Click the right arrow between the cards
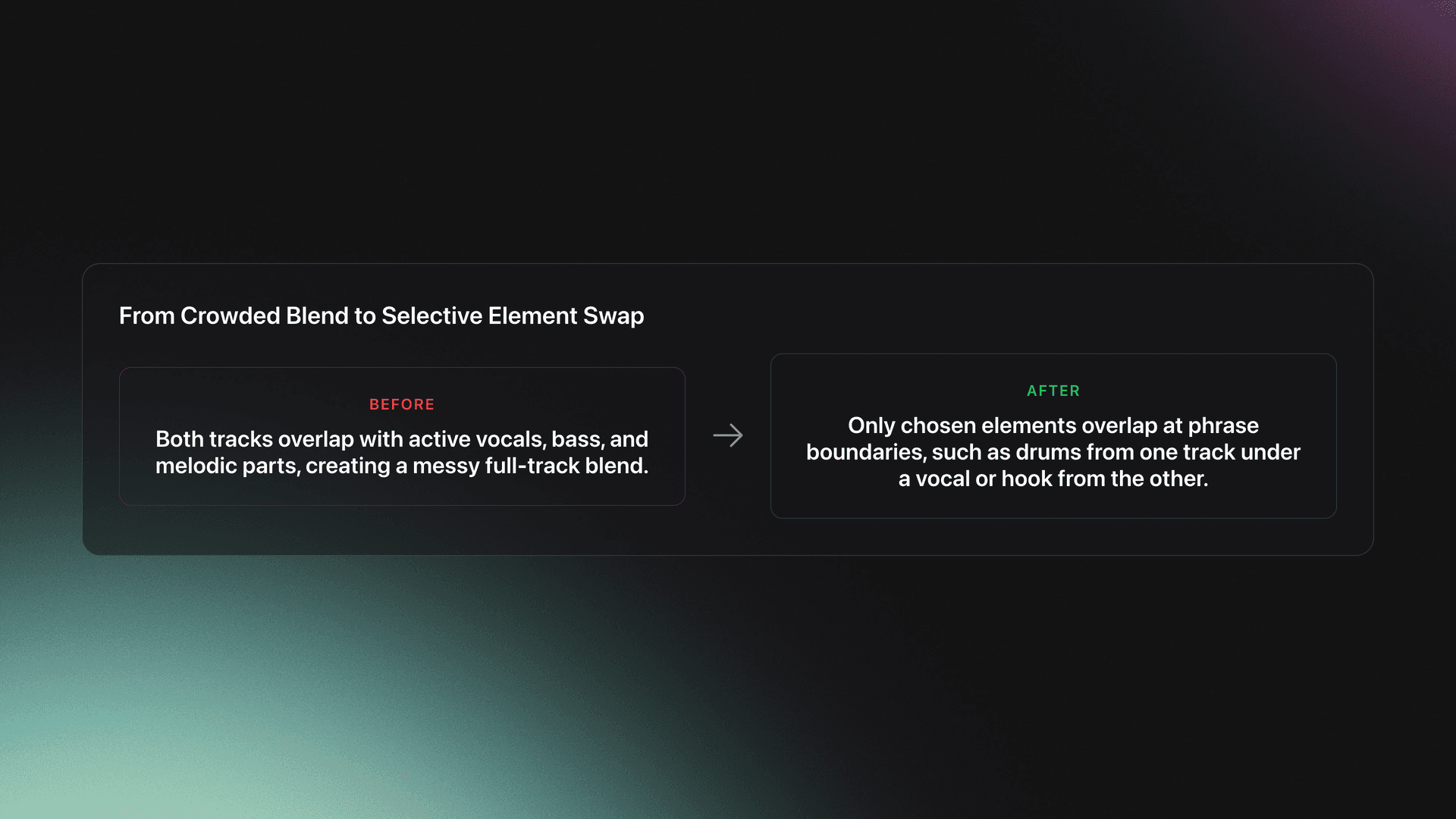The height and width of the screenshot is (819, 1456). (x=728, y=435)
